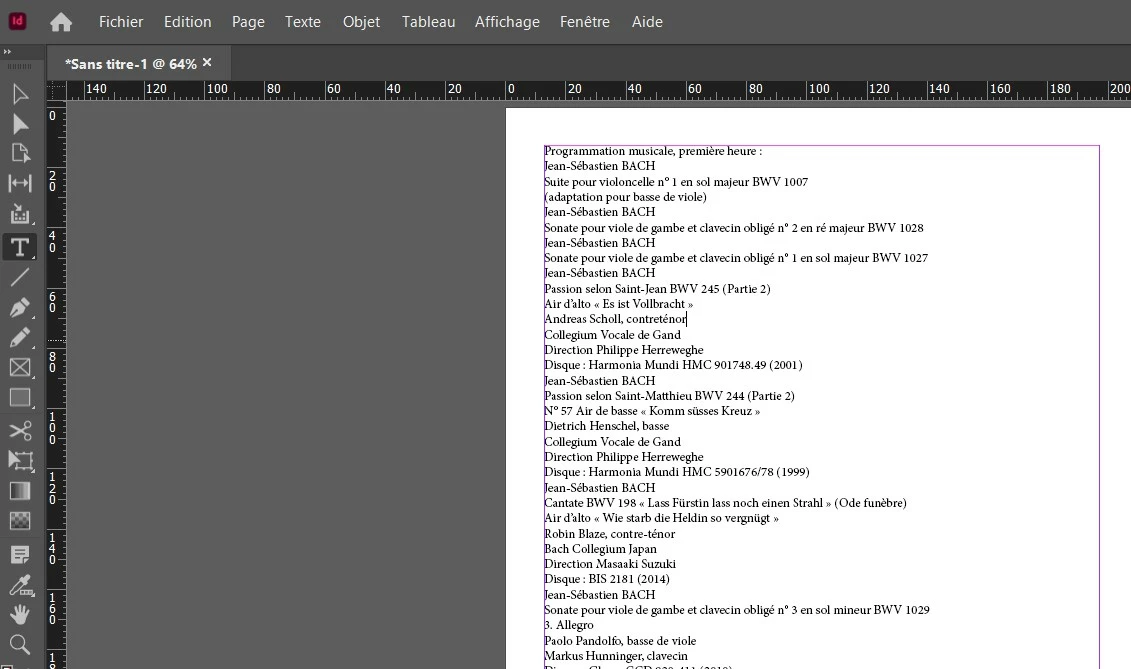Select the Rectangle Frame tool
The width and height of the screenshot is (1131, 669).
pos(20,367)
